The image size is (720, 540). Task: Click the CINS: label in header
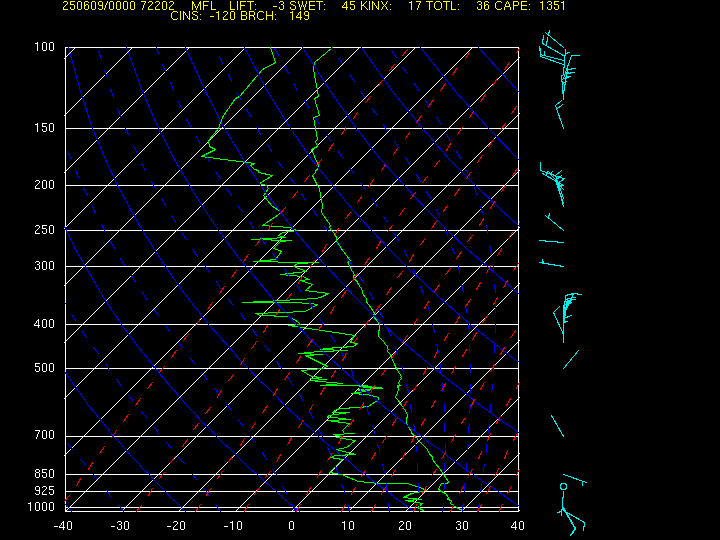pyautogui.click(x=186, y=16)
